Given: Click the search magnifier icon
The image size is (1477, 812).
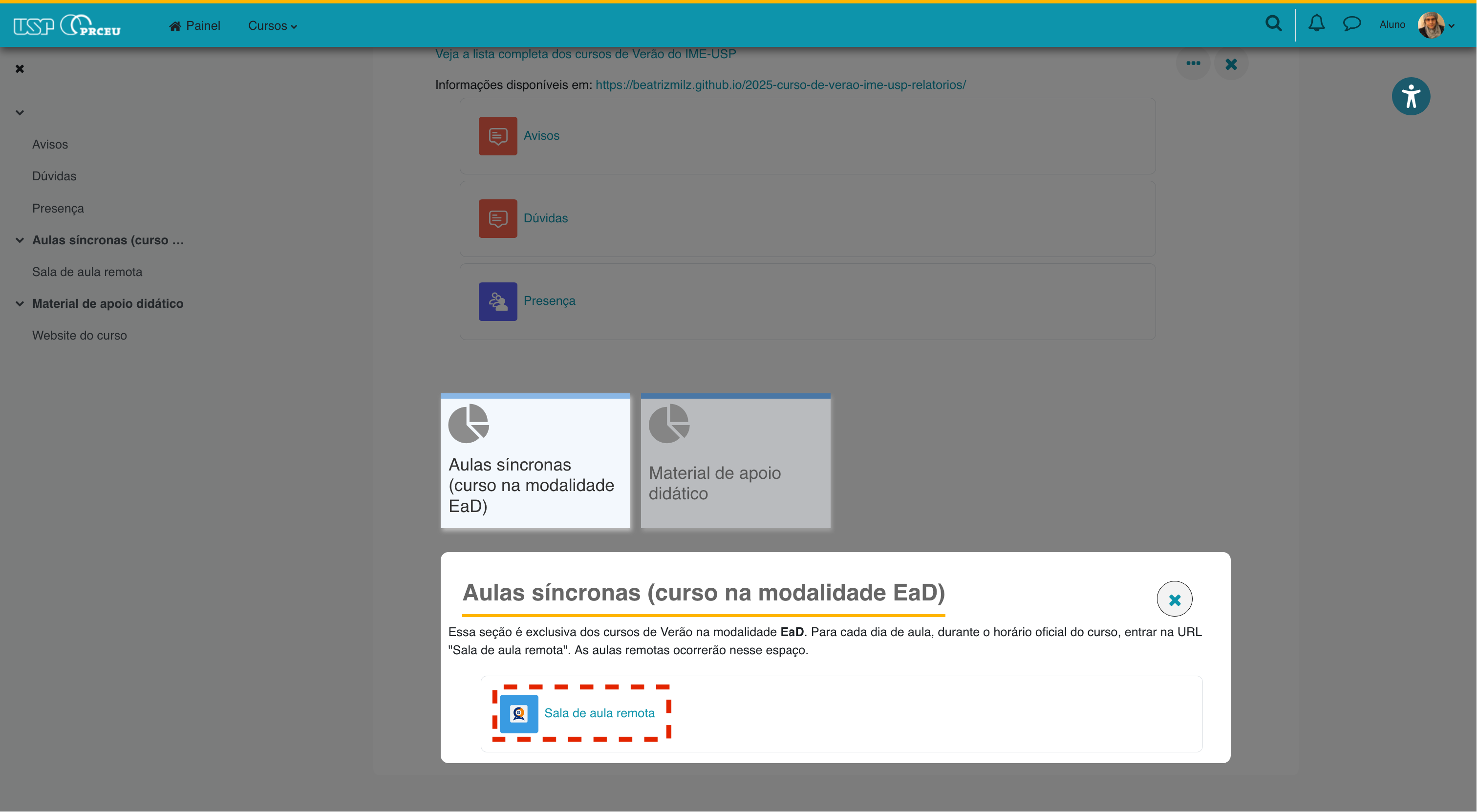Looking at the screenshot, I should (x=1273, y=23).
